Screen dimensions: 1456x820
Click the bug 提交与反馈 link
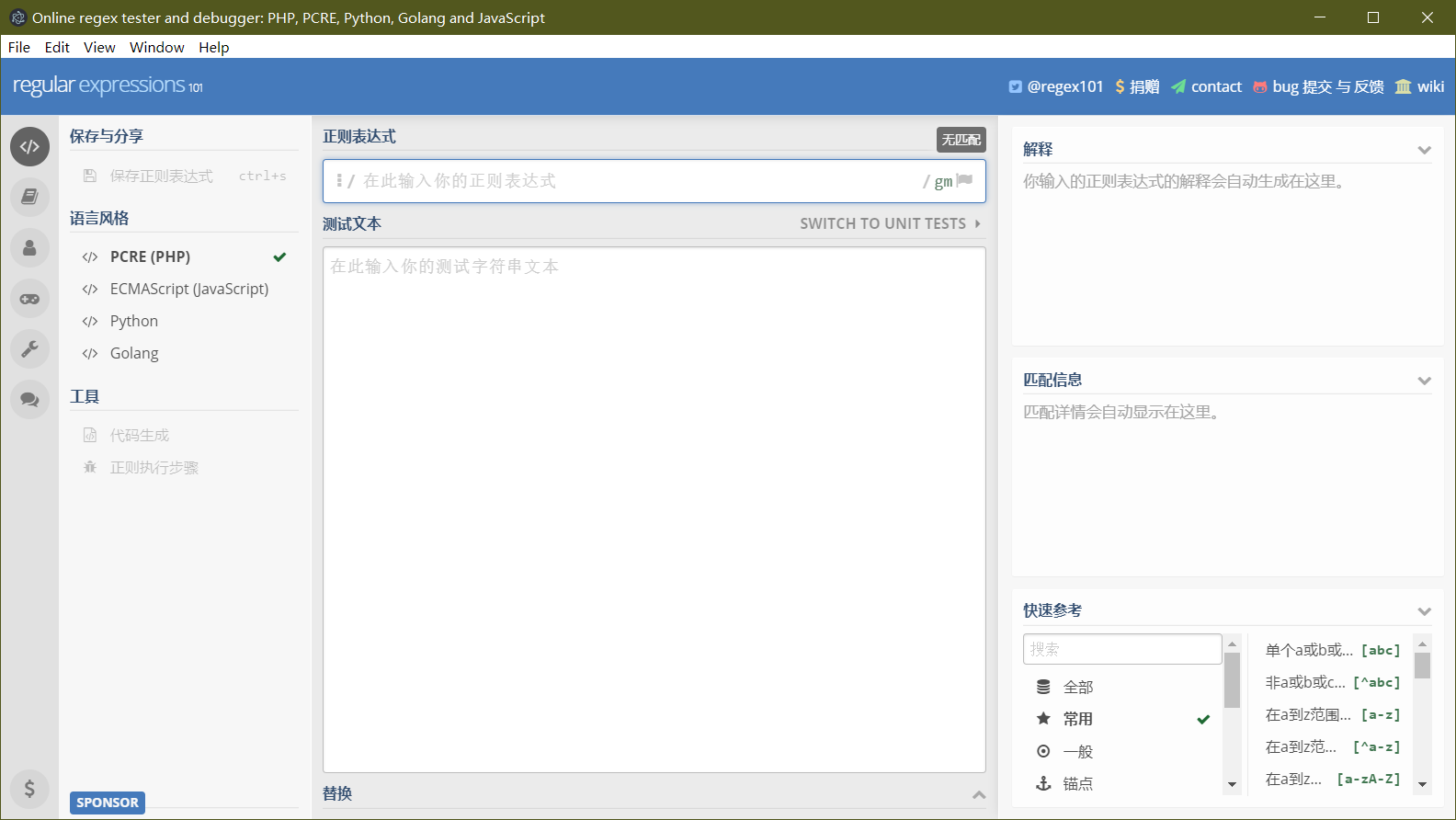[1319, 86]
